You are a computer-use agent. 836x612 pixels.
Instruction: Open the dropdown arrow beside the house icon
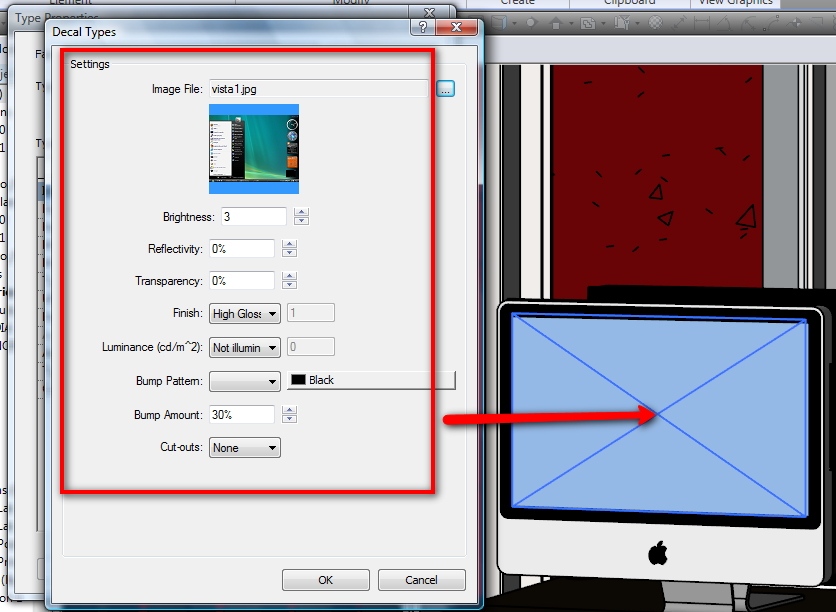(x=572, y=23)
